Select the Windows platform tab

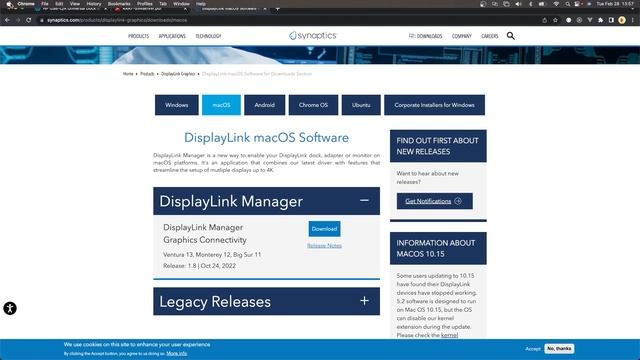[177, 105]
